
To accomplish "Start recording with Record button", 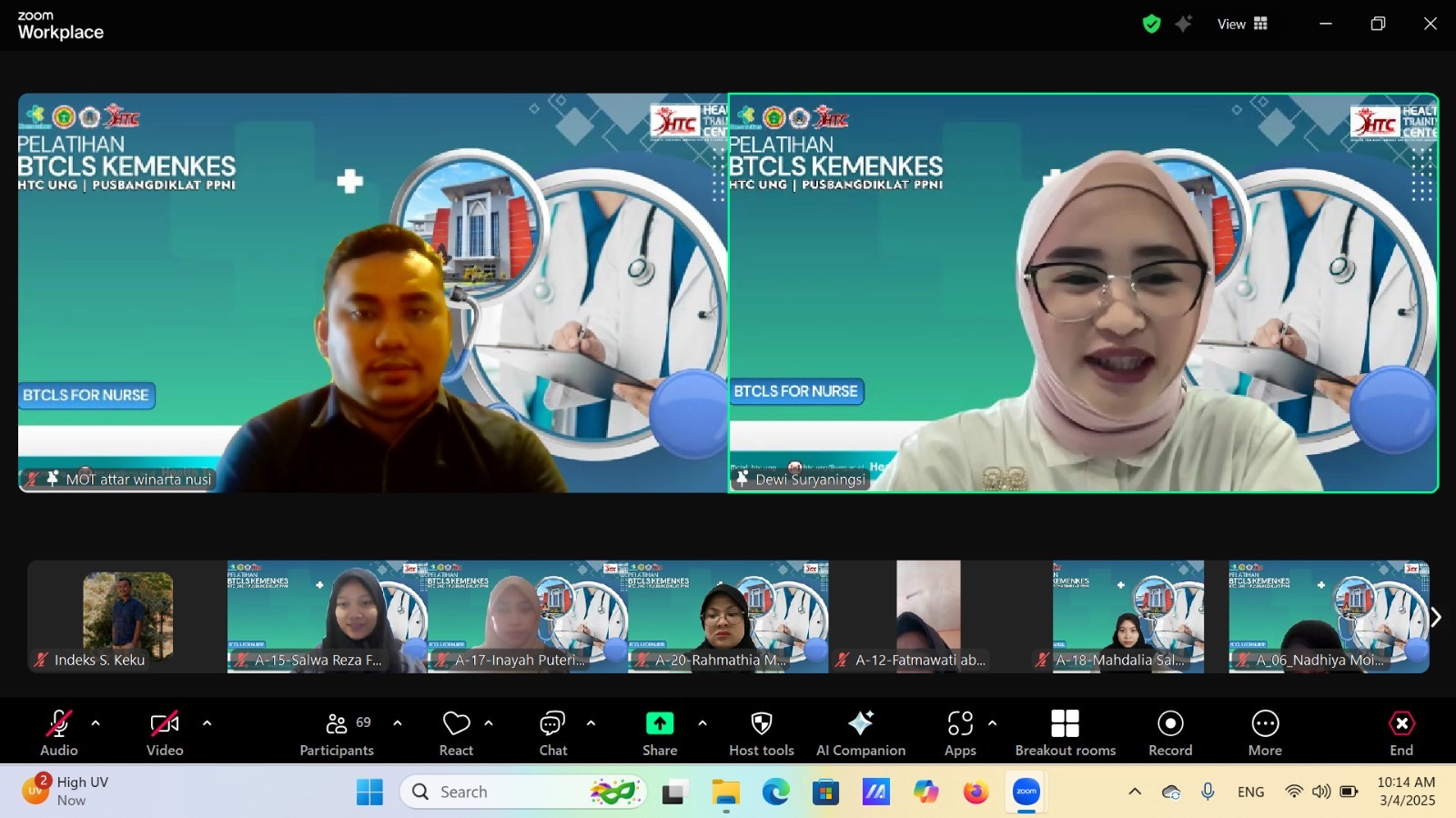I will [1170, 732].
